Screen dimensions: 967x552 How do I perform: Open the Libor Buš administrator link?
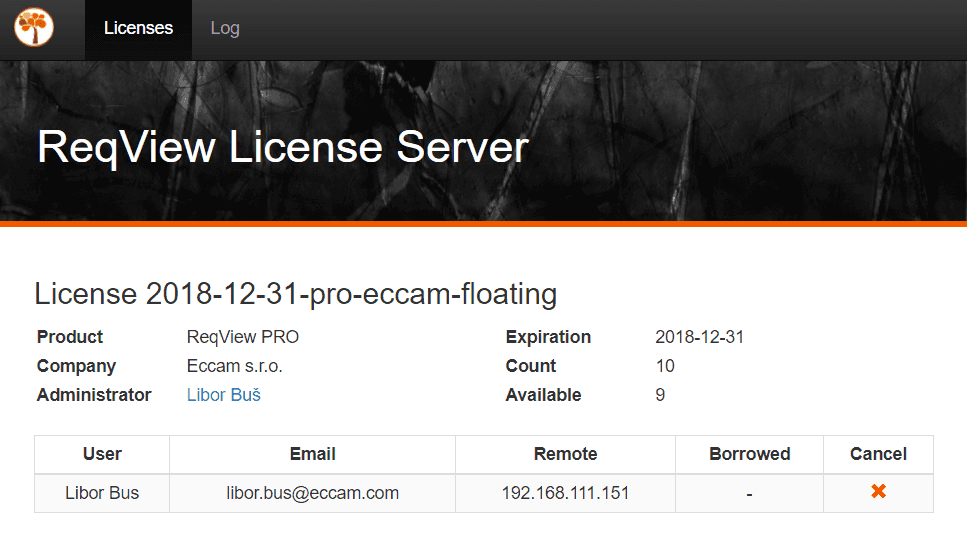[224, 395]
